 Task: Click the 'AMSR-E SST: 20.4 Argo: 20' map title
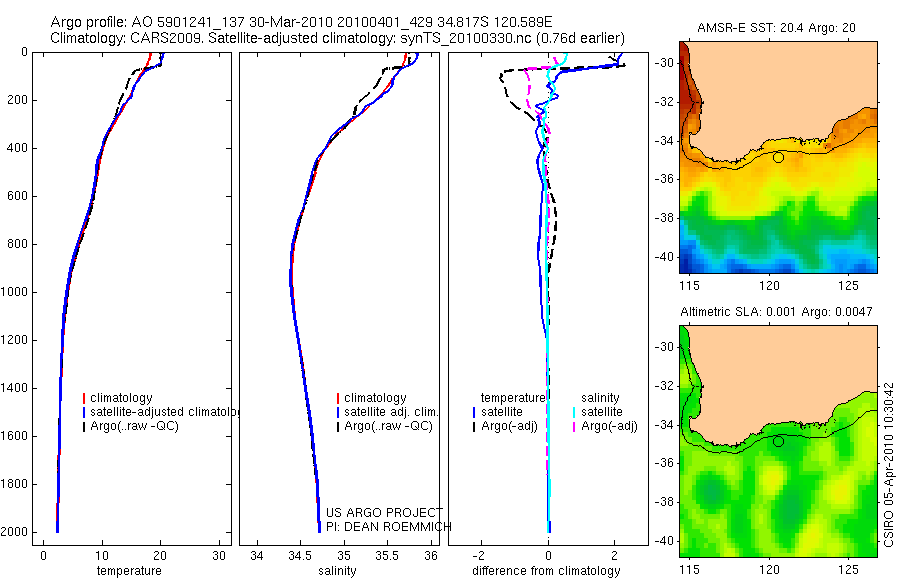[776, 28]
